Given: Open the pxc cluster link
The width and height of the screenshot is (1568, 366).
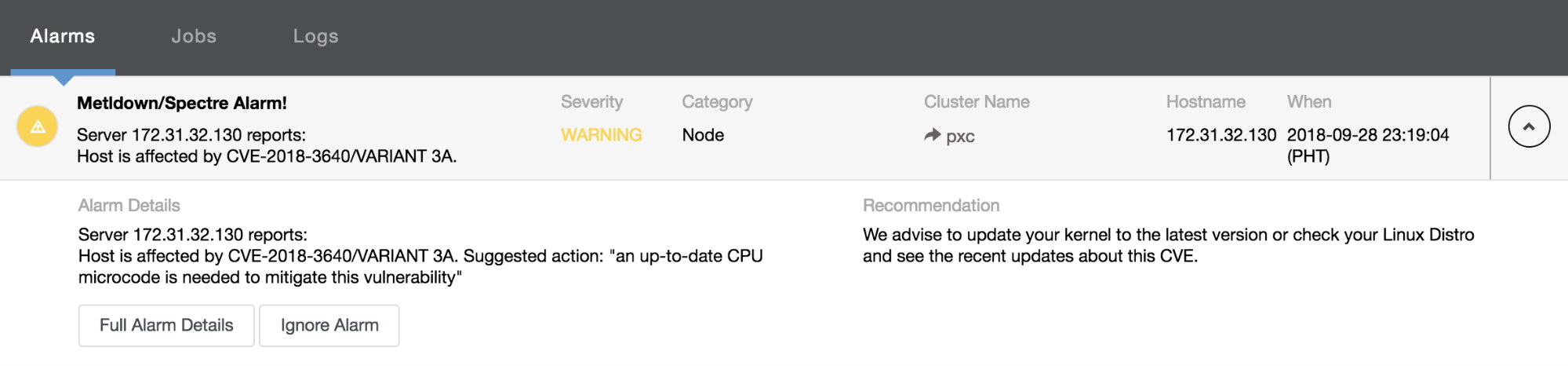Looking at the screenshot, I should tap(960, 137).
